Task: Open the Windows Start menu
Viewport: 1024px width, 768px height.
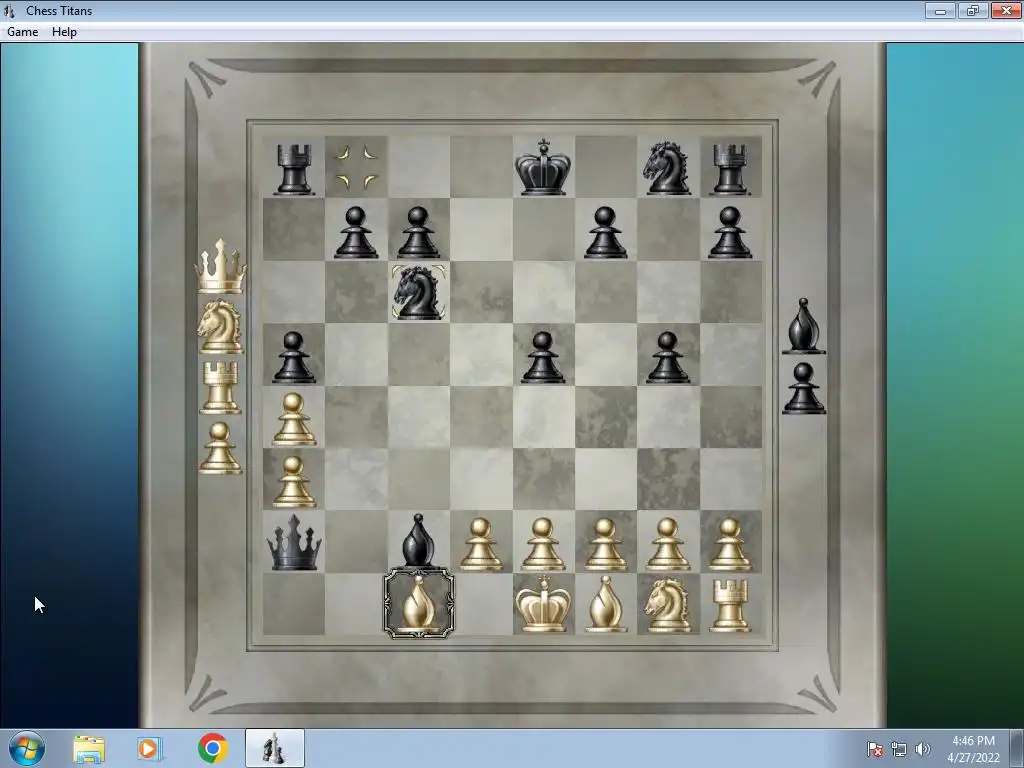Action: [x=27, y=748]
